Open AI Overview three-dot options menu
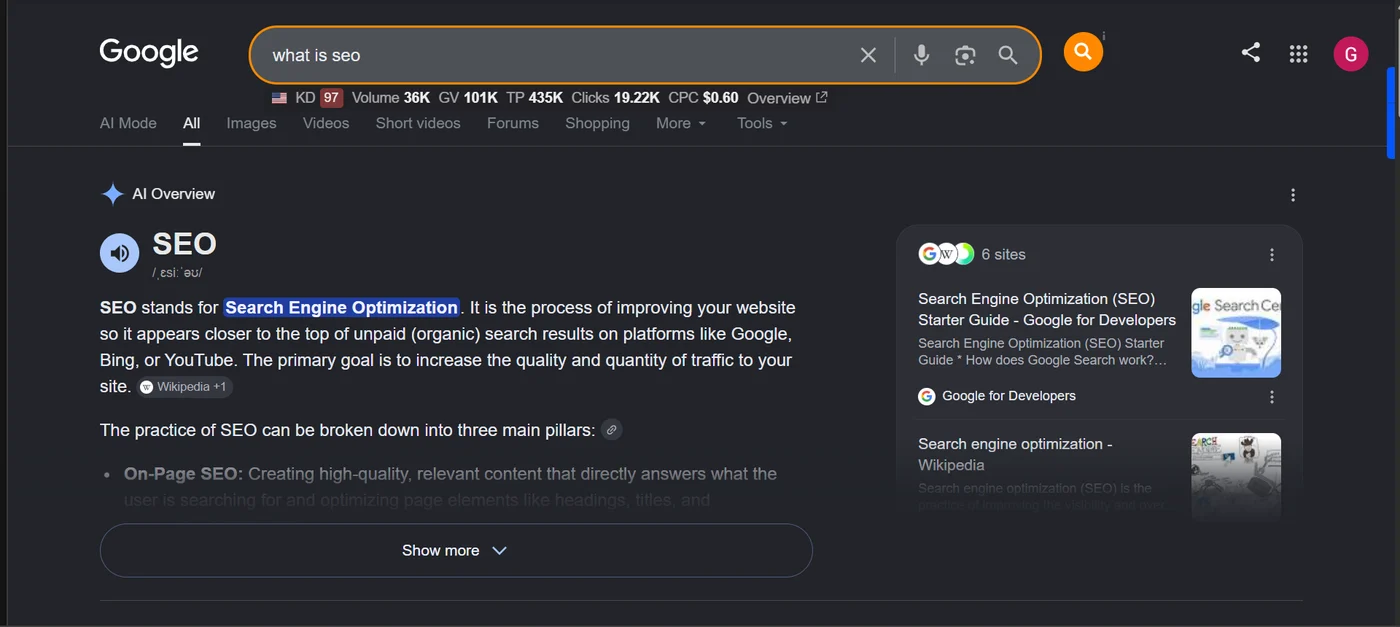1400x627 pixels. tap(1293, 195)
